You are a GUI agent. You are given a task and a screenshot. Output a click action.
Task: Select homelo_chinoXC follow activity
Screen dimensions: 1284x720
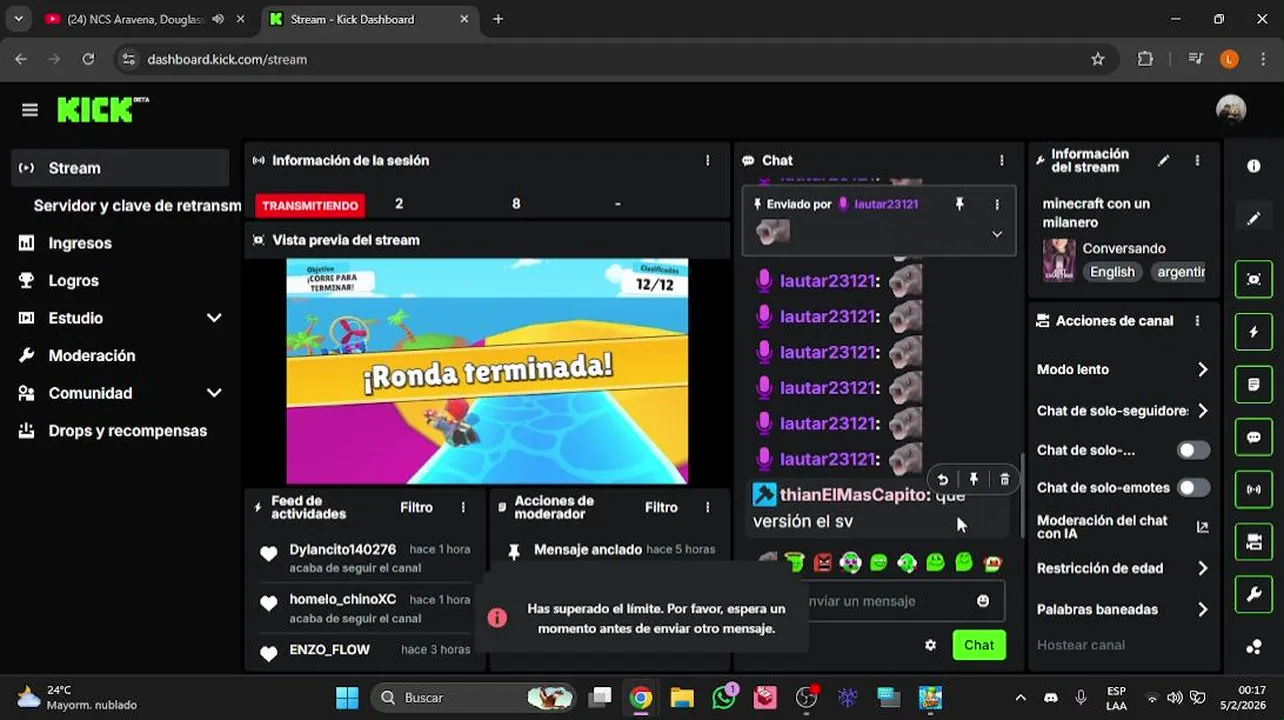(364, 608)
